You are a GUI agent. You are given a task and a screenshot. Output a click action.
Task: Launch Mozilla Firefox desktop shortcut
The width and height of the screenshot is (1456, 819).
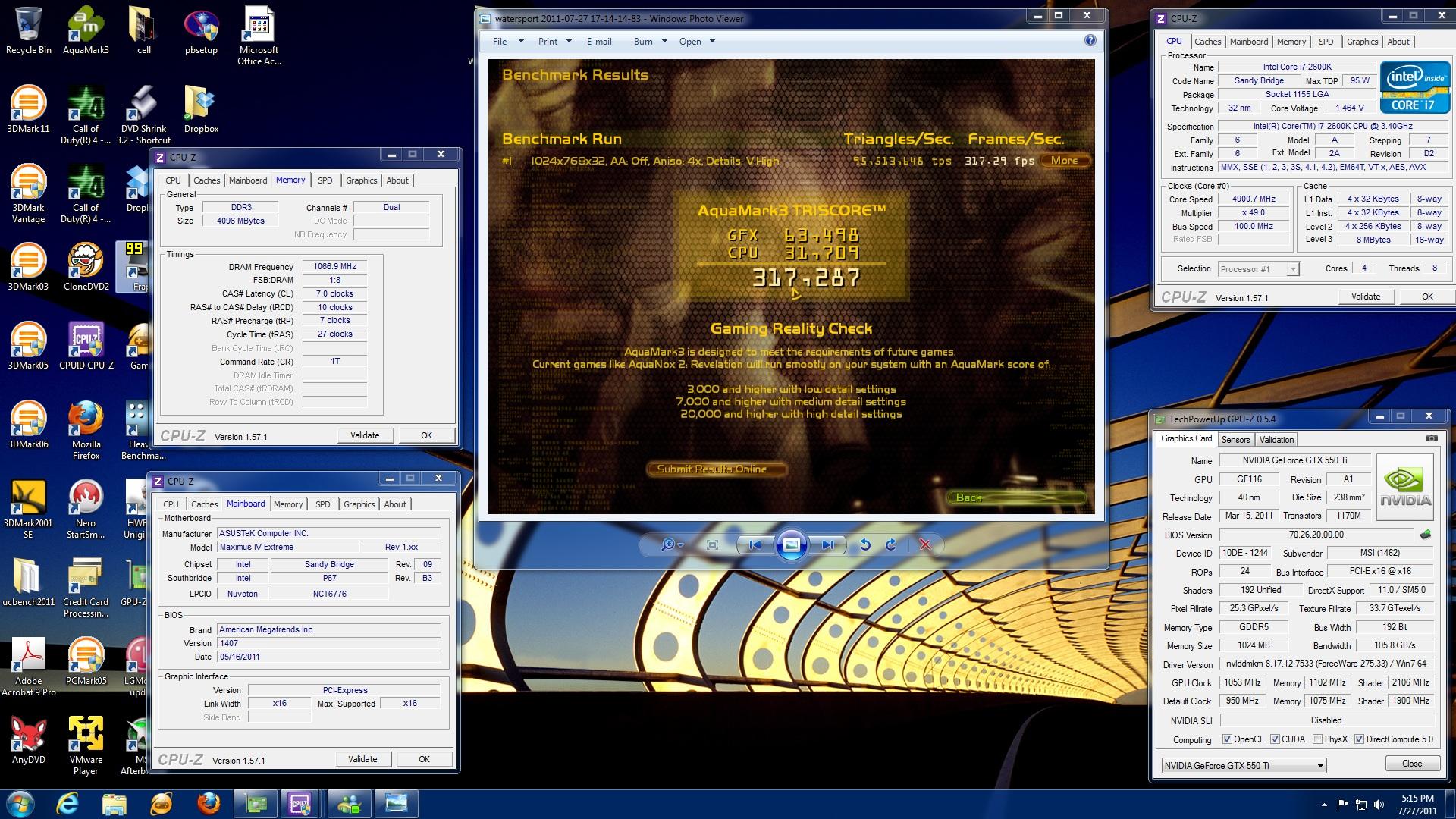tap(86, 430)
